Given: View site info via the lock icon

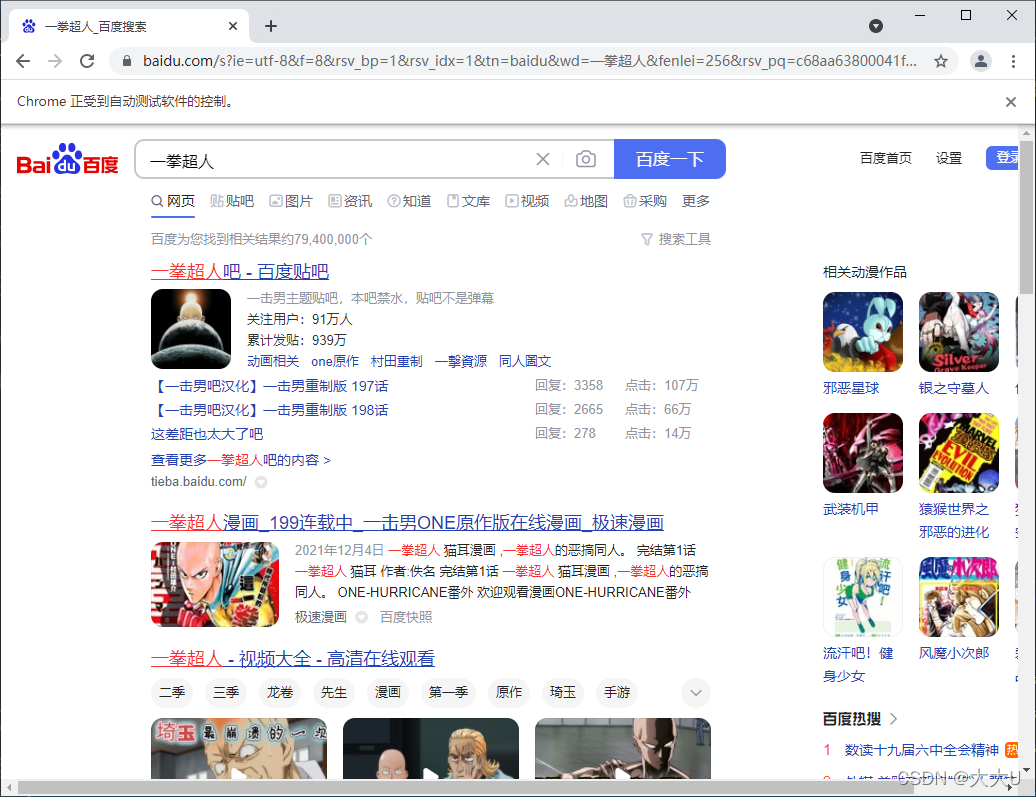Looking at the screenshot, I should point(127,61).
